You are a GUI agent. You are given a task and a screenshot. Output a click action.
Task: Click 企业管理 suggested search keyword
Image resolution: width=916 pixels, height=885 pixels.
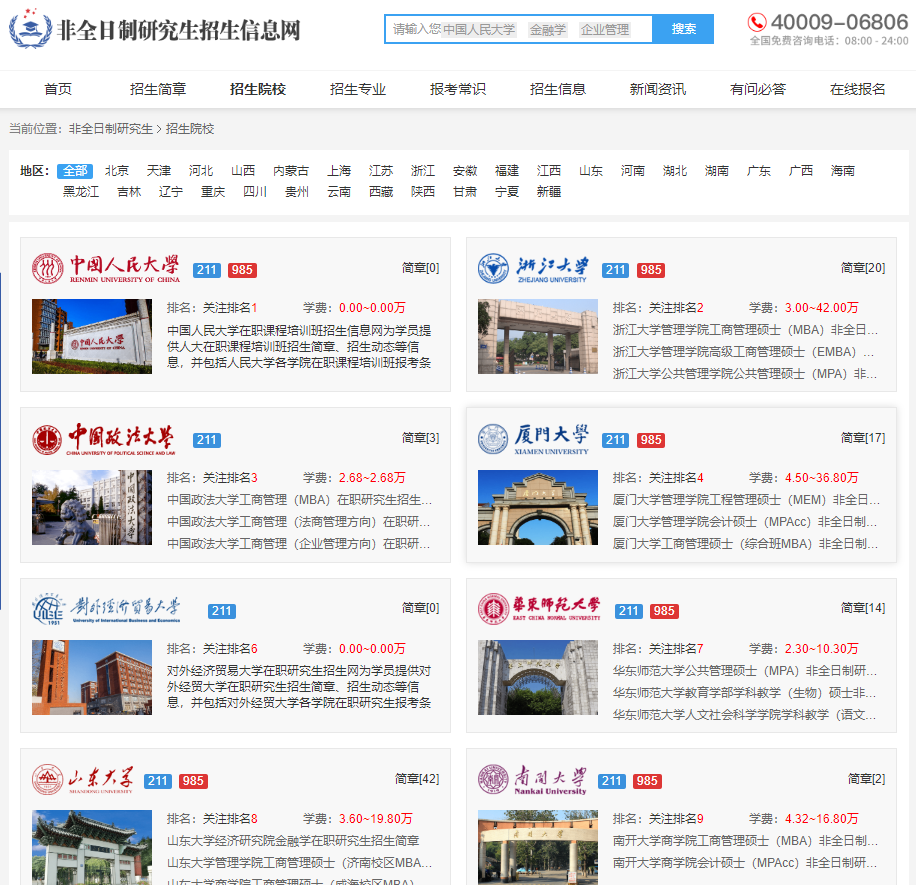605,30
